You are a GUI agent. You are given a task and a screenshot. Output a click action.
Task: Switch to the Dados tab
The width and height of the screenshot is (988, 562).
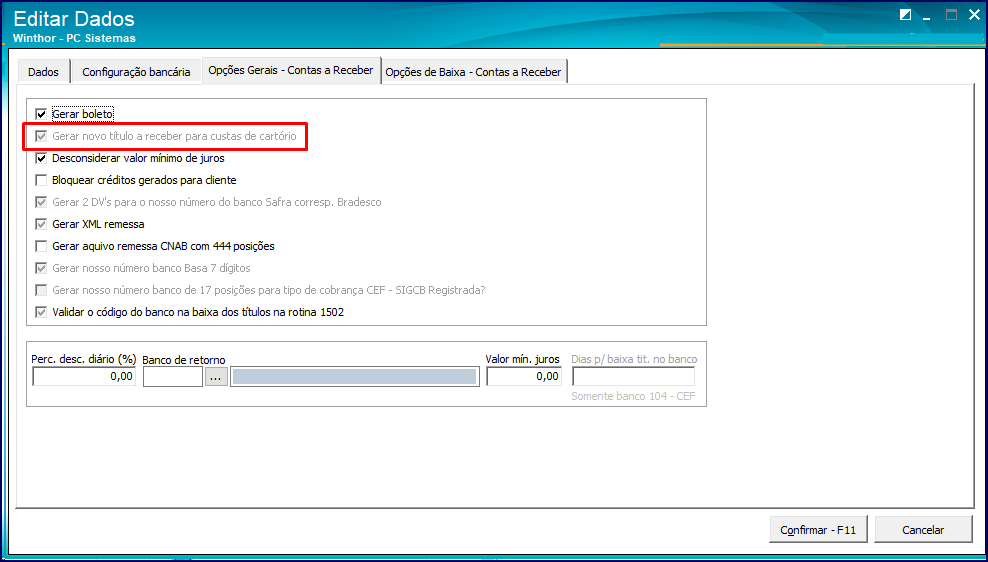click(43, 72)
